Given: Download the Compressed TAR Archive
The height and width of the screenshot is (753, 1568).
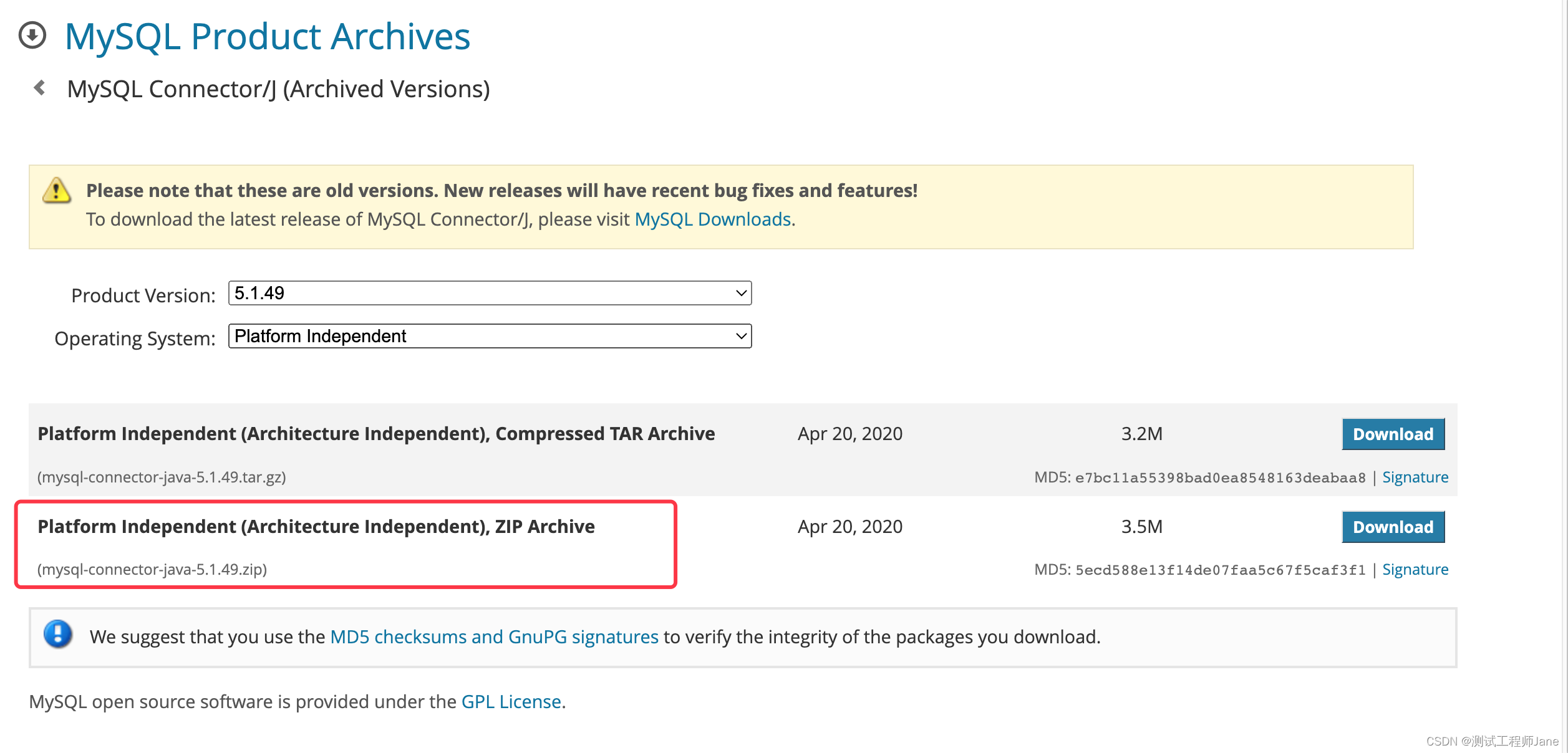Looking at the screenshot, I should 1393,434.
